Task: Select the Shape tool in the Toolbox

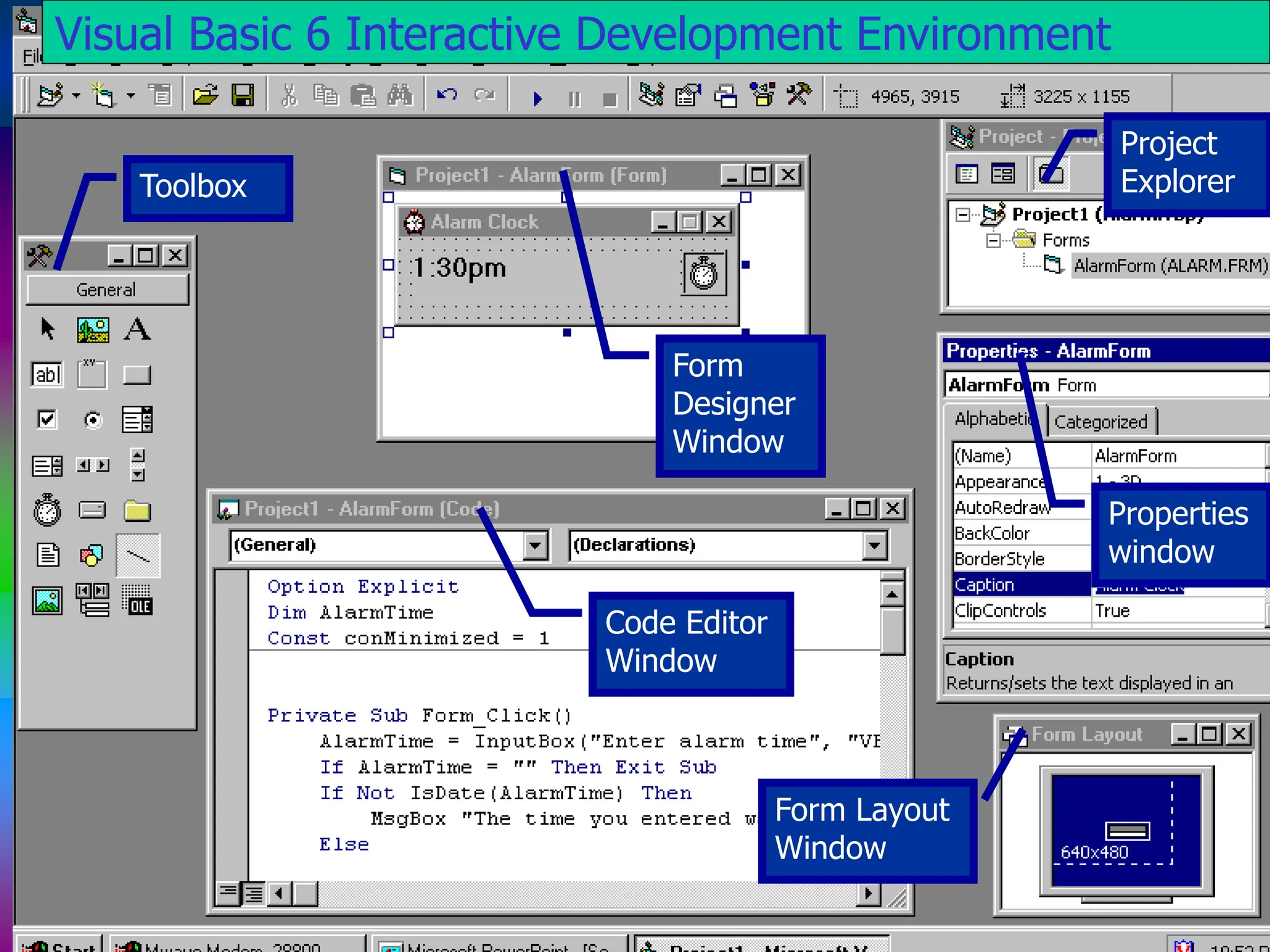Action: (92, 555)
